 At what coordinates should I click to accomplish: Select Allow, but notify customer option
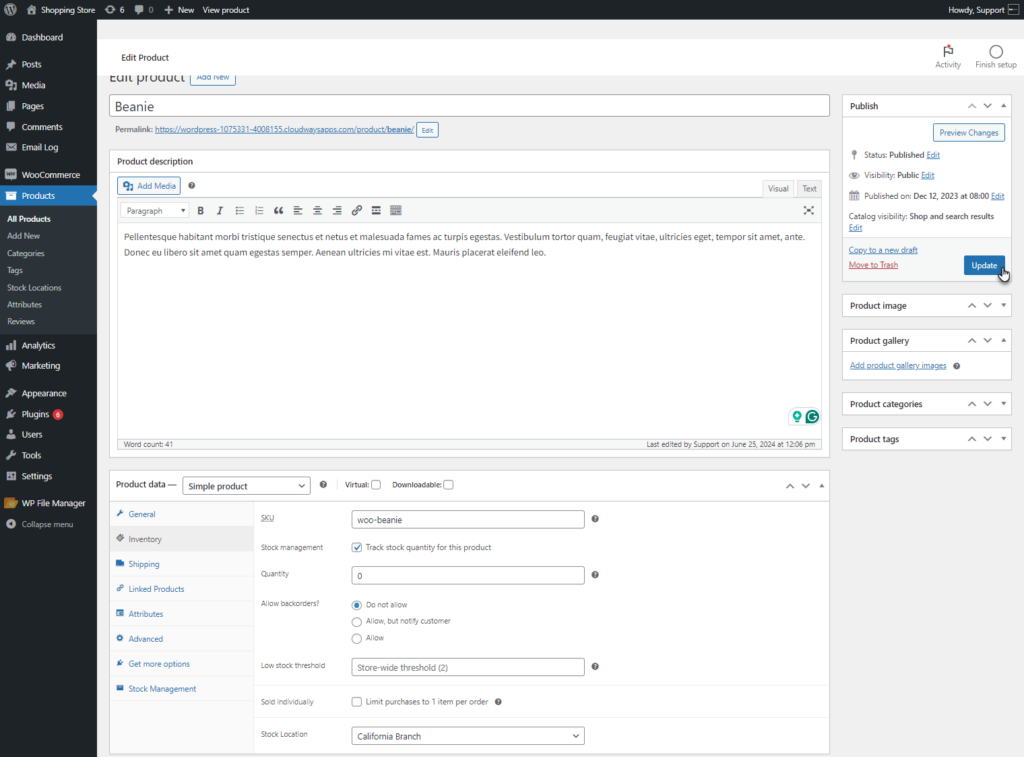(357, 622)
